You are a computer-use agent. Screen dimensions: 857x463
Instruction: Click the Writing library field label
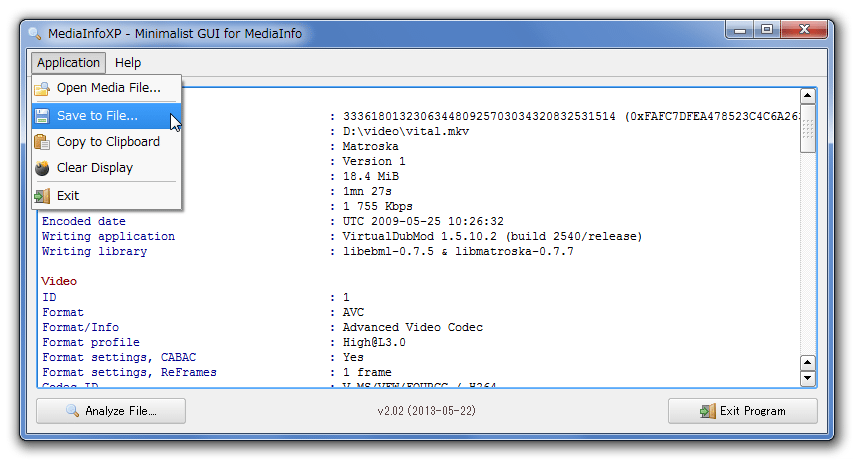click(95, 251)
